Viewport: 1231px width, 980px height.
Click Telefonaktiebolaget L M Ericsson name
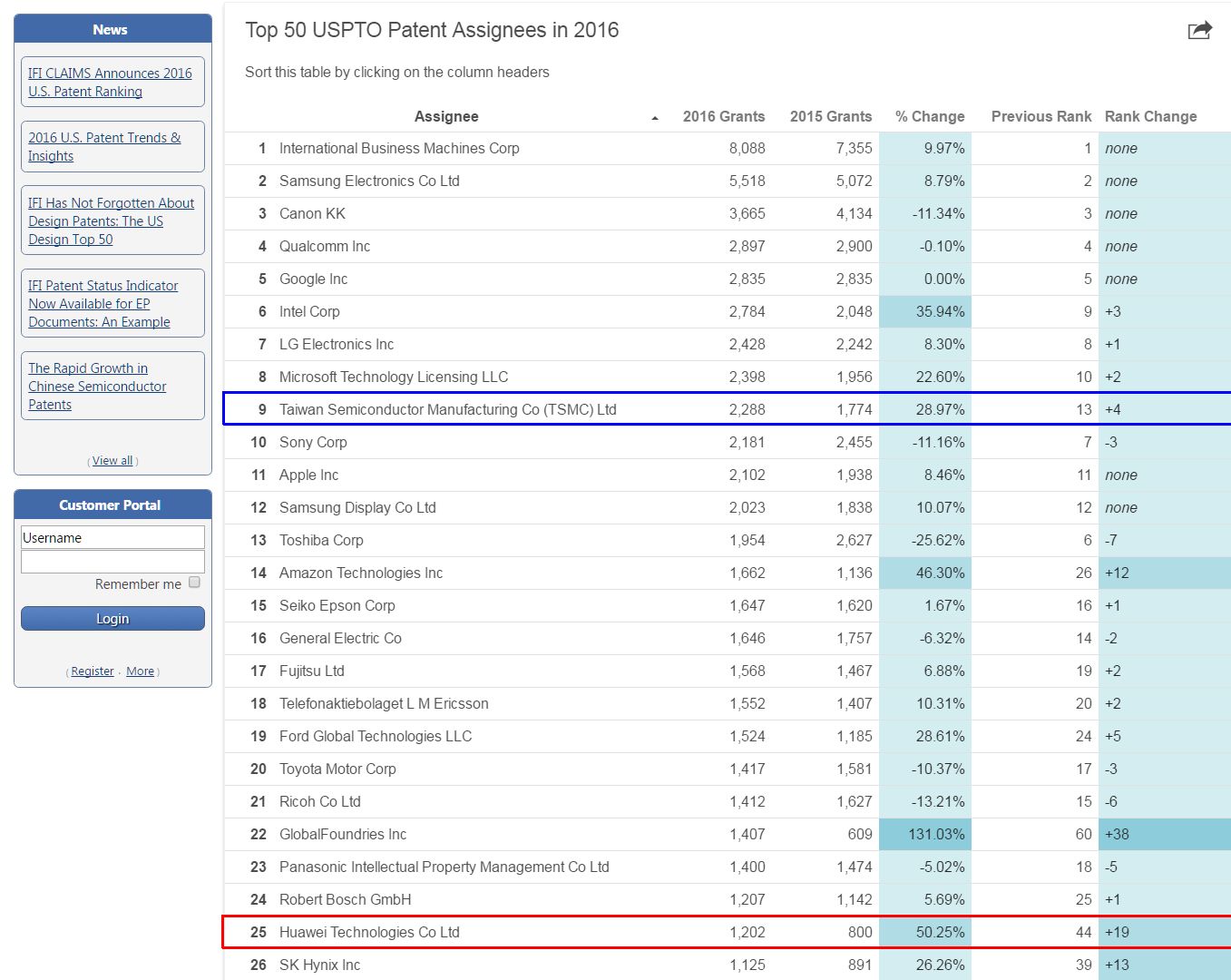coord(384,703)
